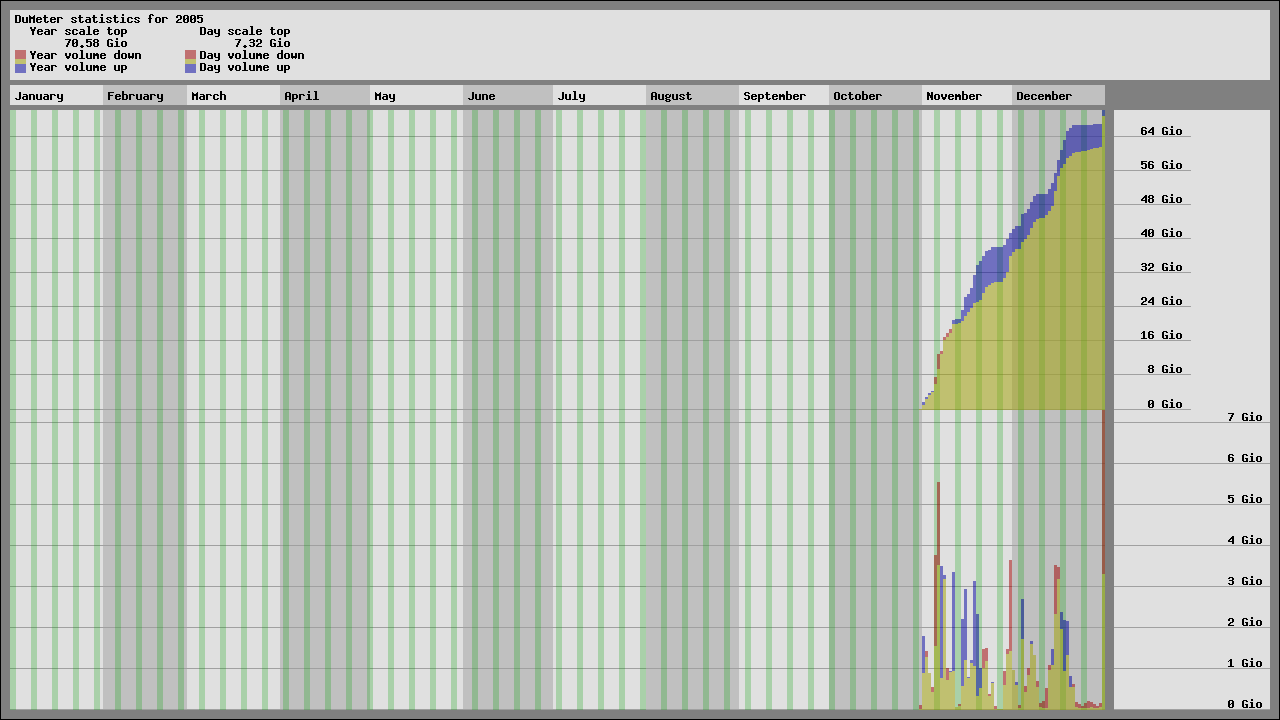
Task: Click the '56 Gio' year axis label
Action: (x=1161, y=165)
